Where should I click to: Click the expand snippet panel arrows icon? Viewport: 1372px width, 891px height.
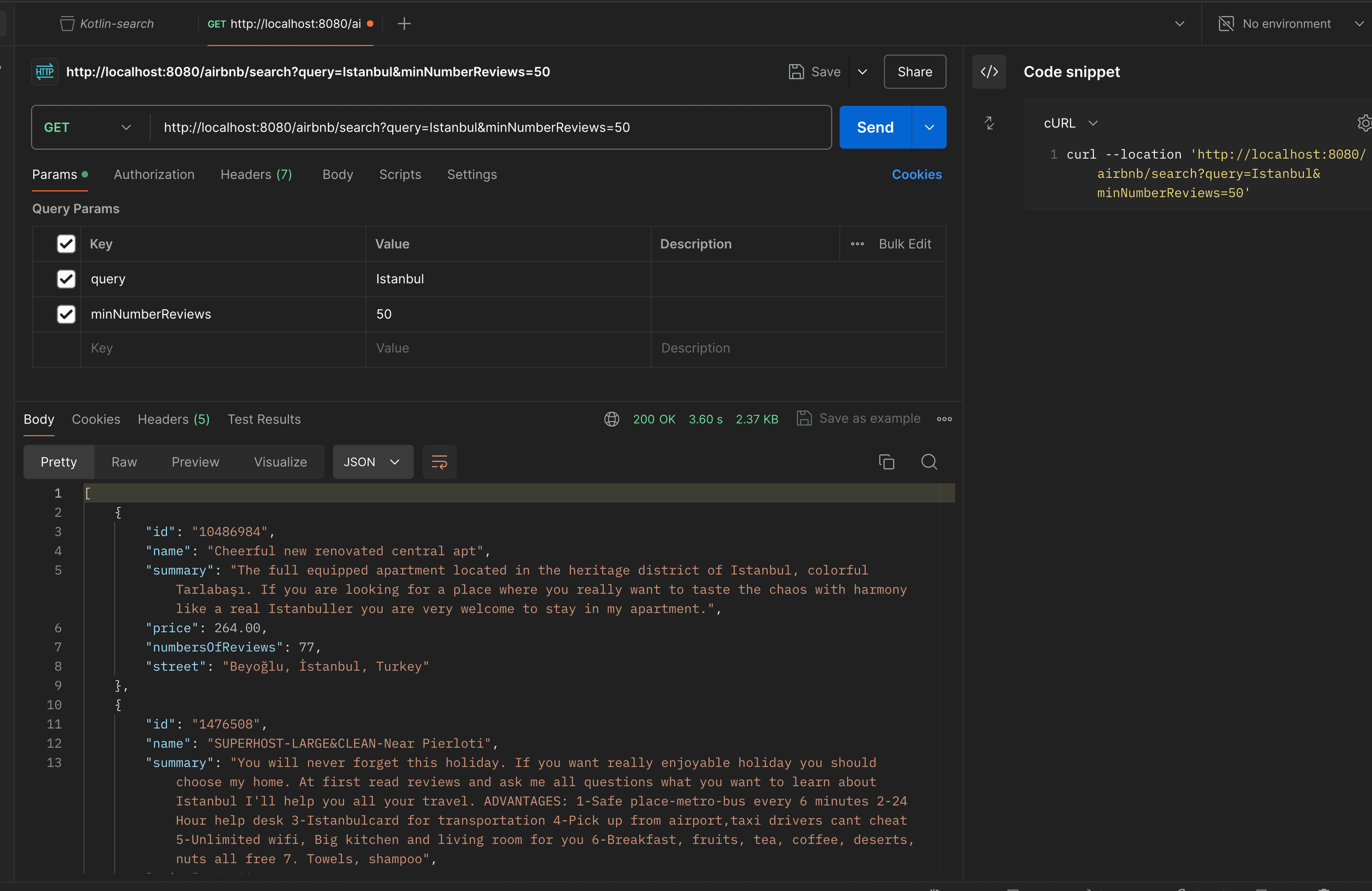click(x=989, y=123)
